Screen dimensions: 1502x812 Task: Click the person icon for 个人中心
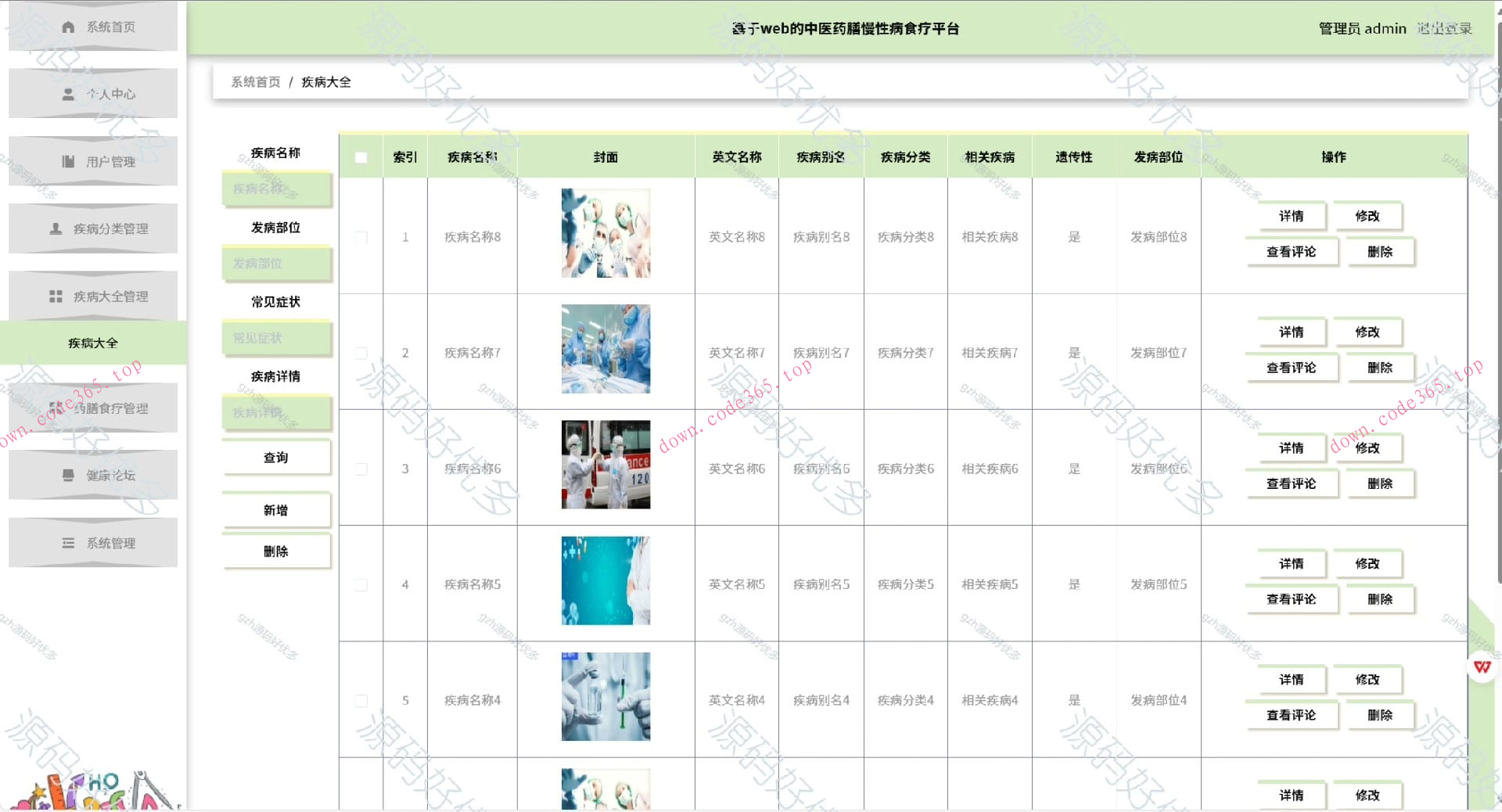click(66, 94)
